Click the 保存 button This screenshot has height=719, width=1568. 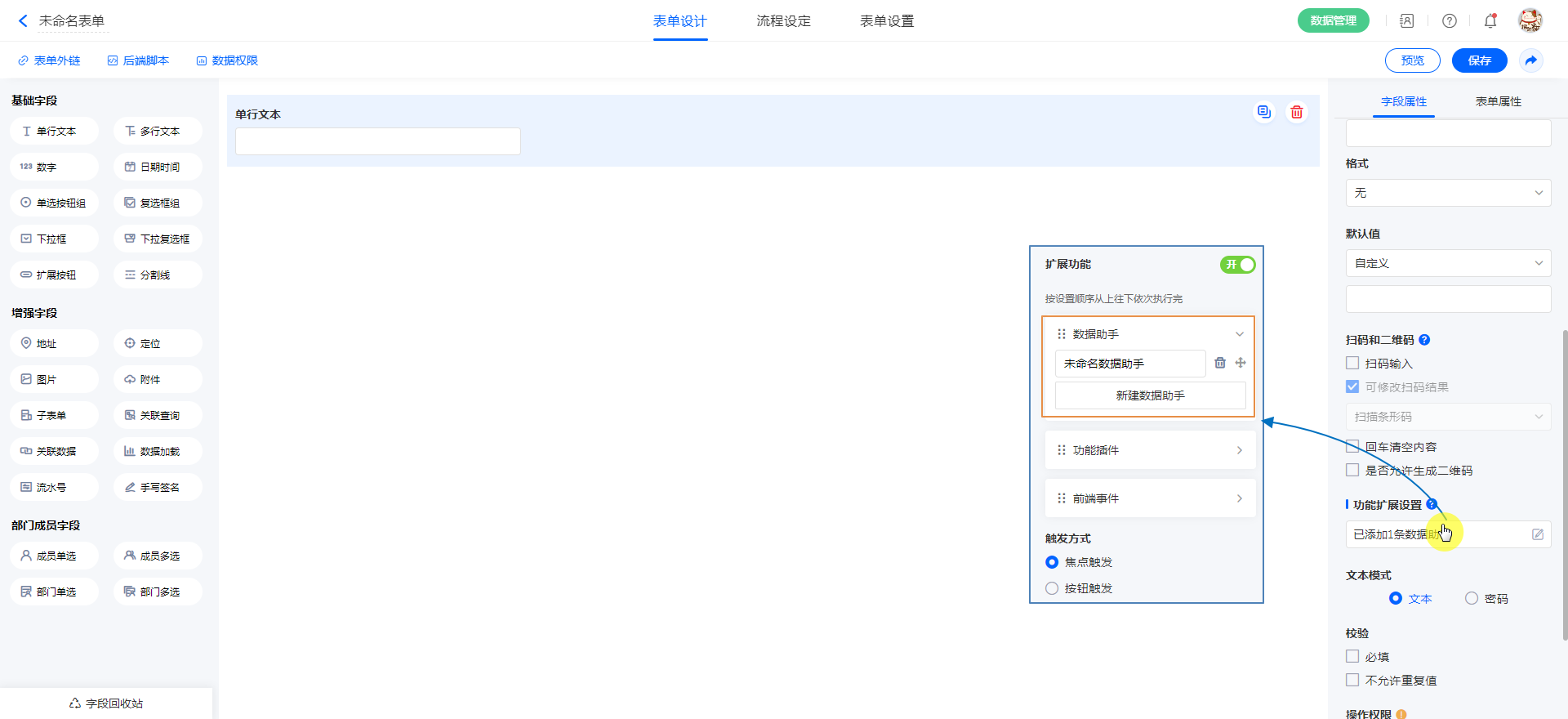point(1479,60)
